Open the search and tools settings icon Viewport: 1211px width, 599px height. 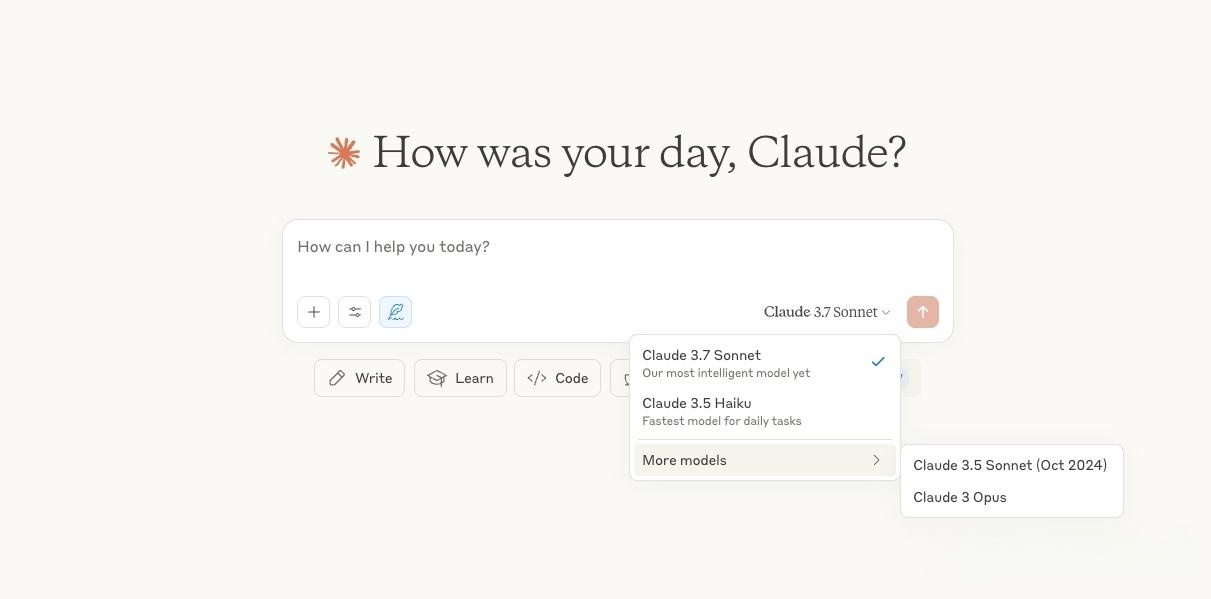355,312
